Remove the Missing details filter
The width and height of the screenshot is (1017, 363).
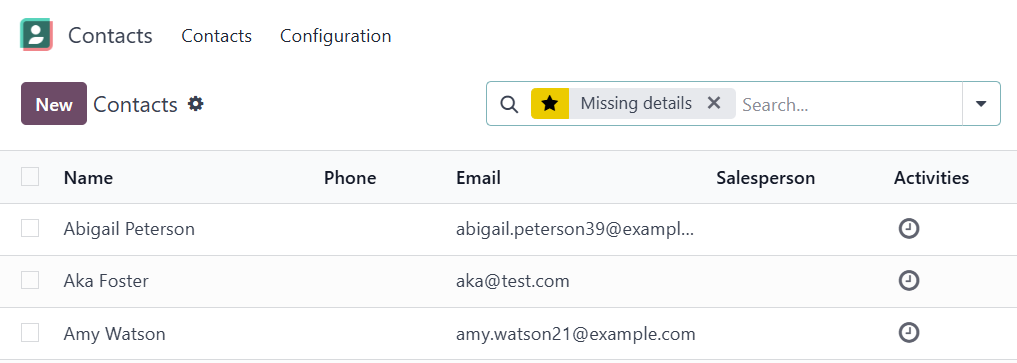tap(713, 103)
